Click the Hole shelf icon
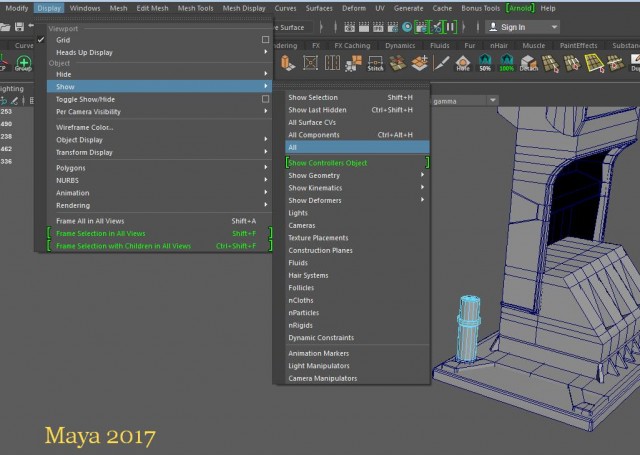 (463, 63)
